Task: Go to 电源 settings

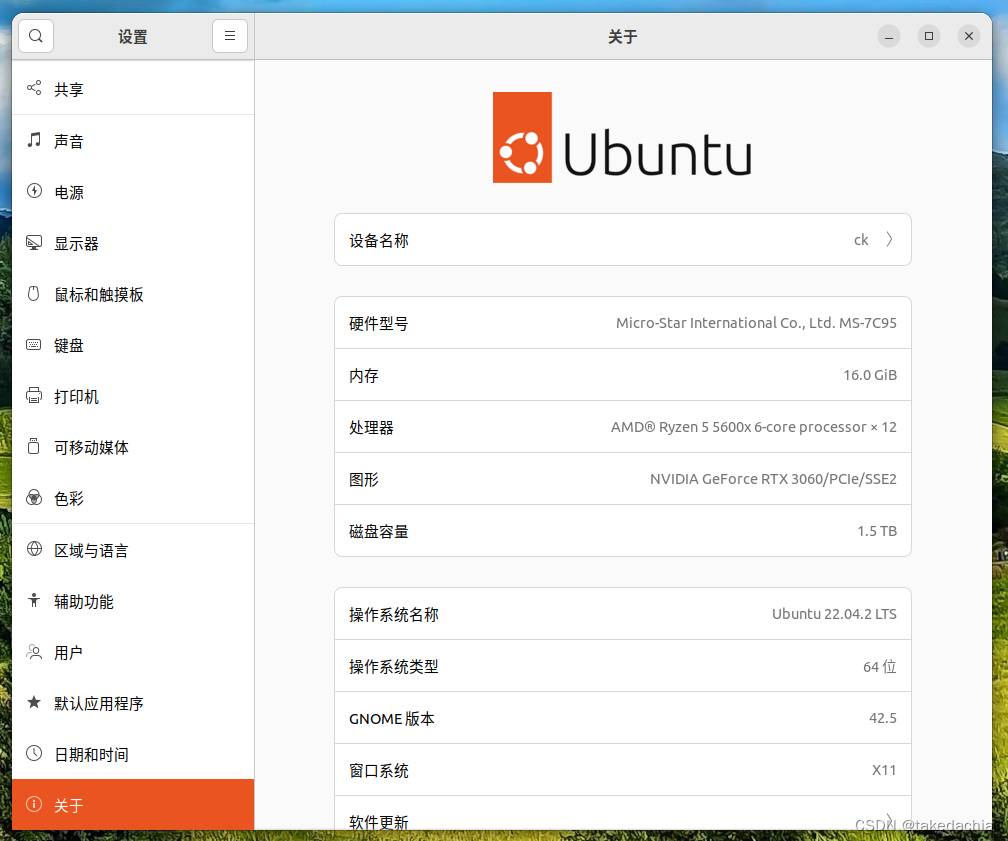Action: point(133,192)
